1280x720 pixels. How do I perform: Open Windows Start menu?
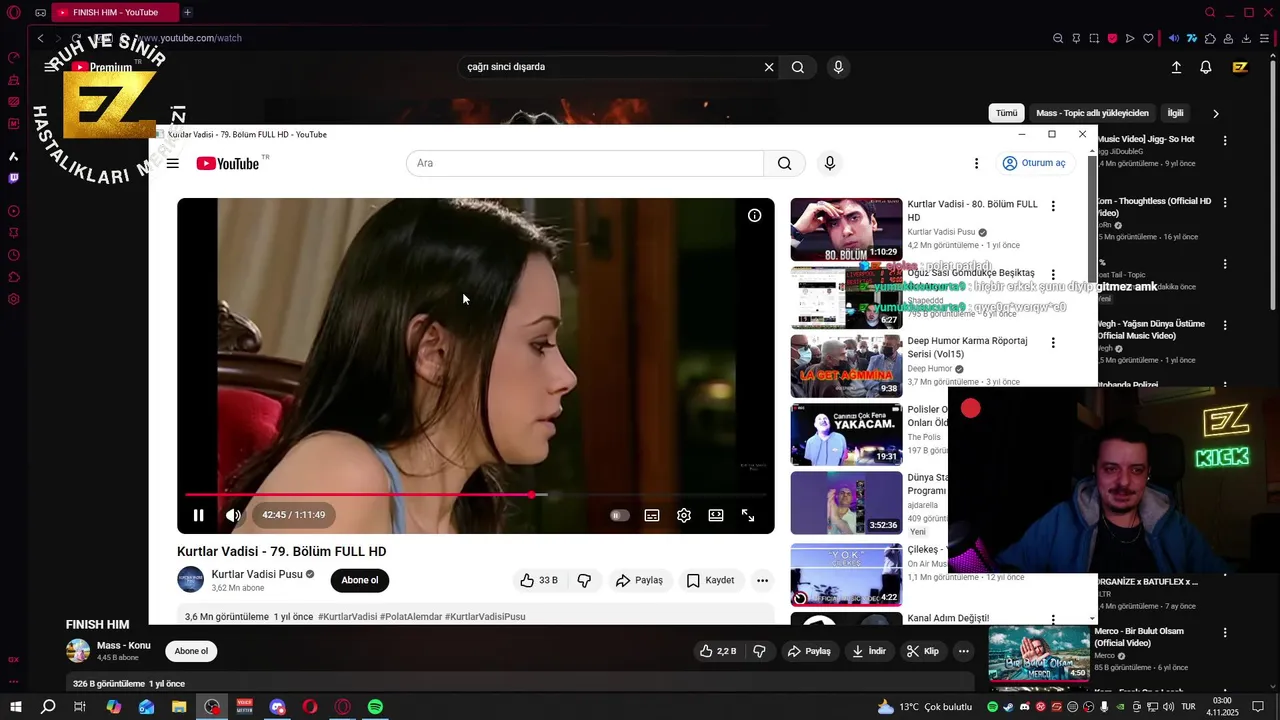click(x=16, y=707)
